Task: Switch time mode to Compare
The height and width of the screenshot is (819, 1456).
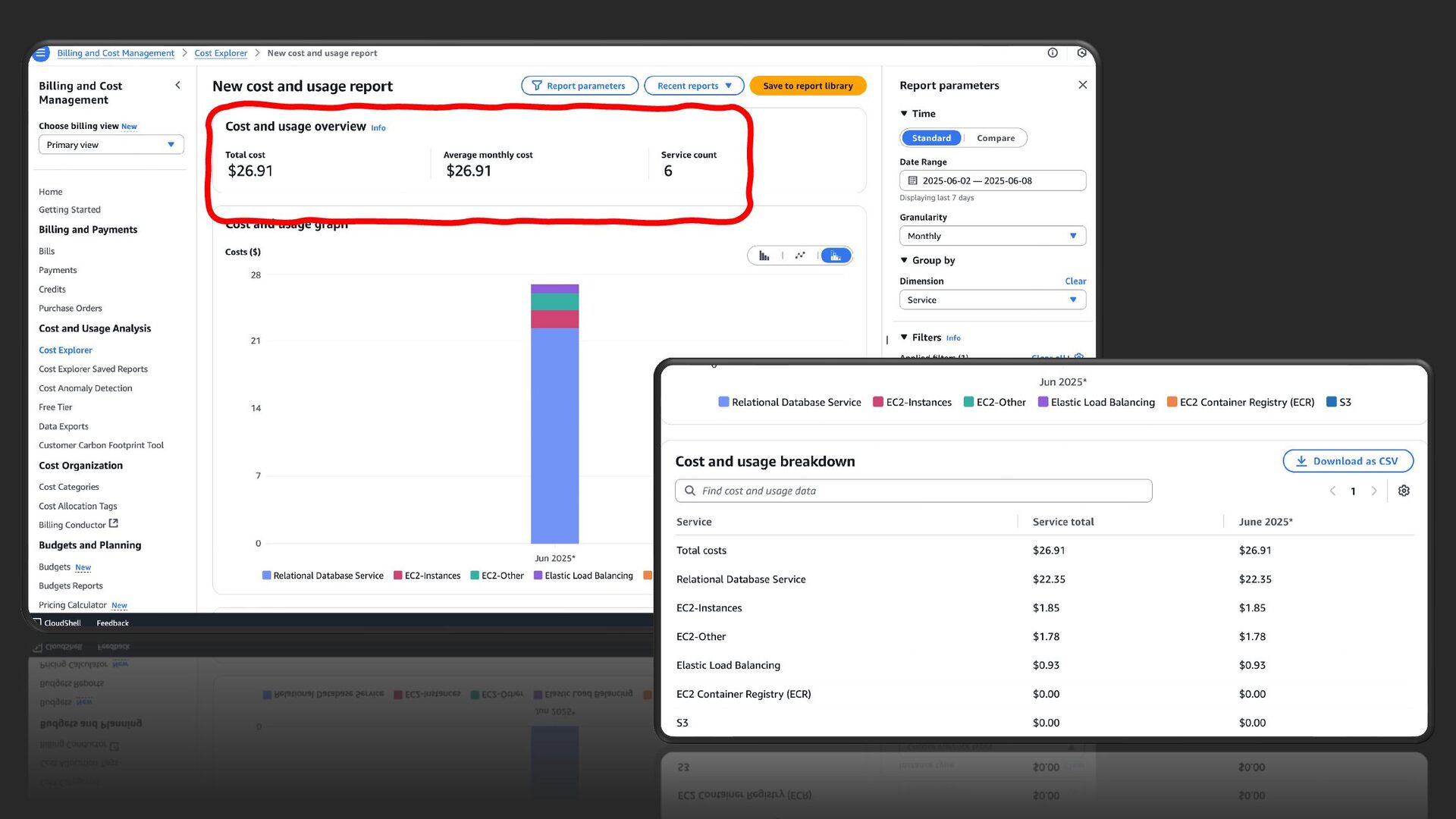Action: 995,138
